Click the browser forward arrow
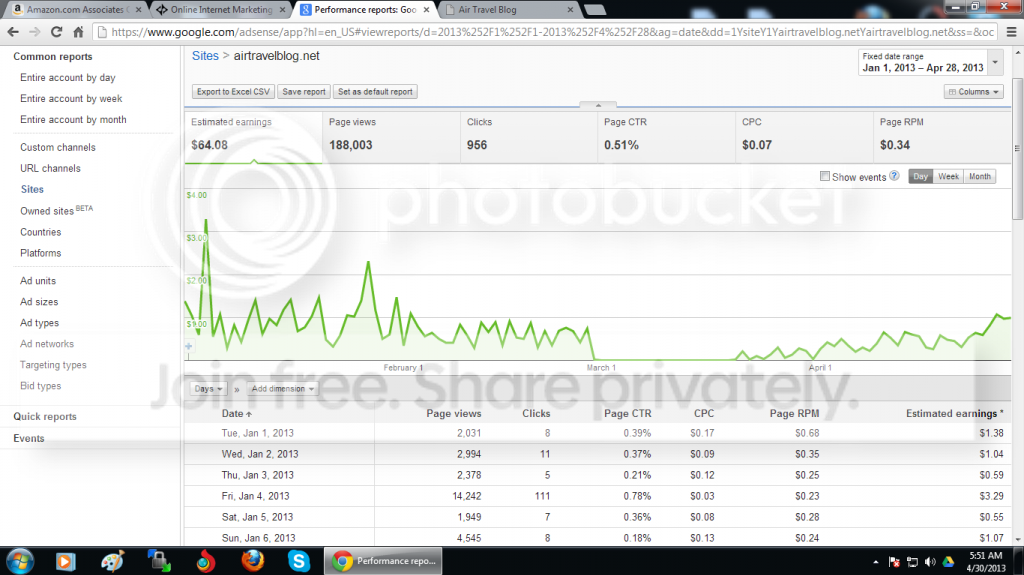The height and width of the screenshot is (575, 1024). coord(35,31)
